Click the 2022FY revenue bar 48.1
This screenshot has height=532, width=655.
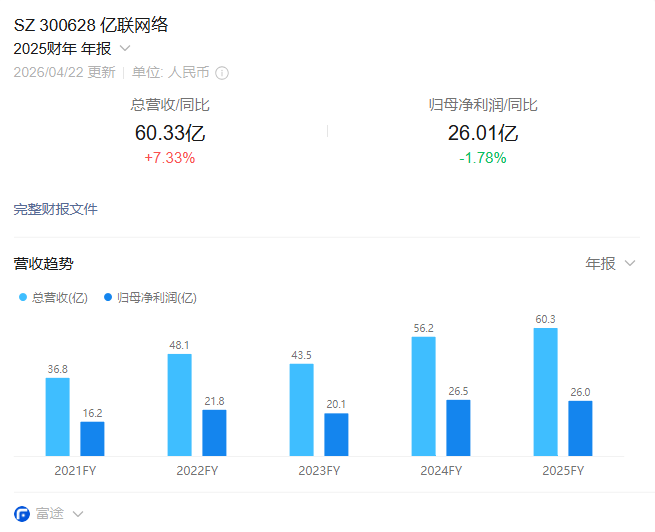coord(180,405)
